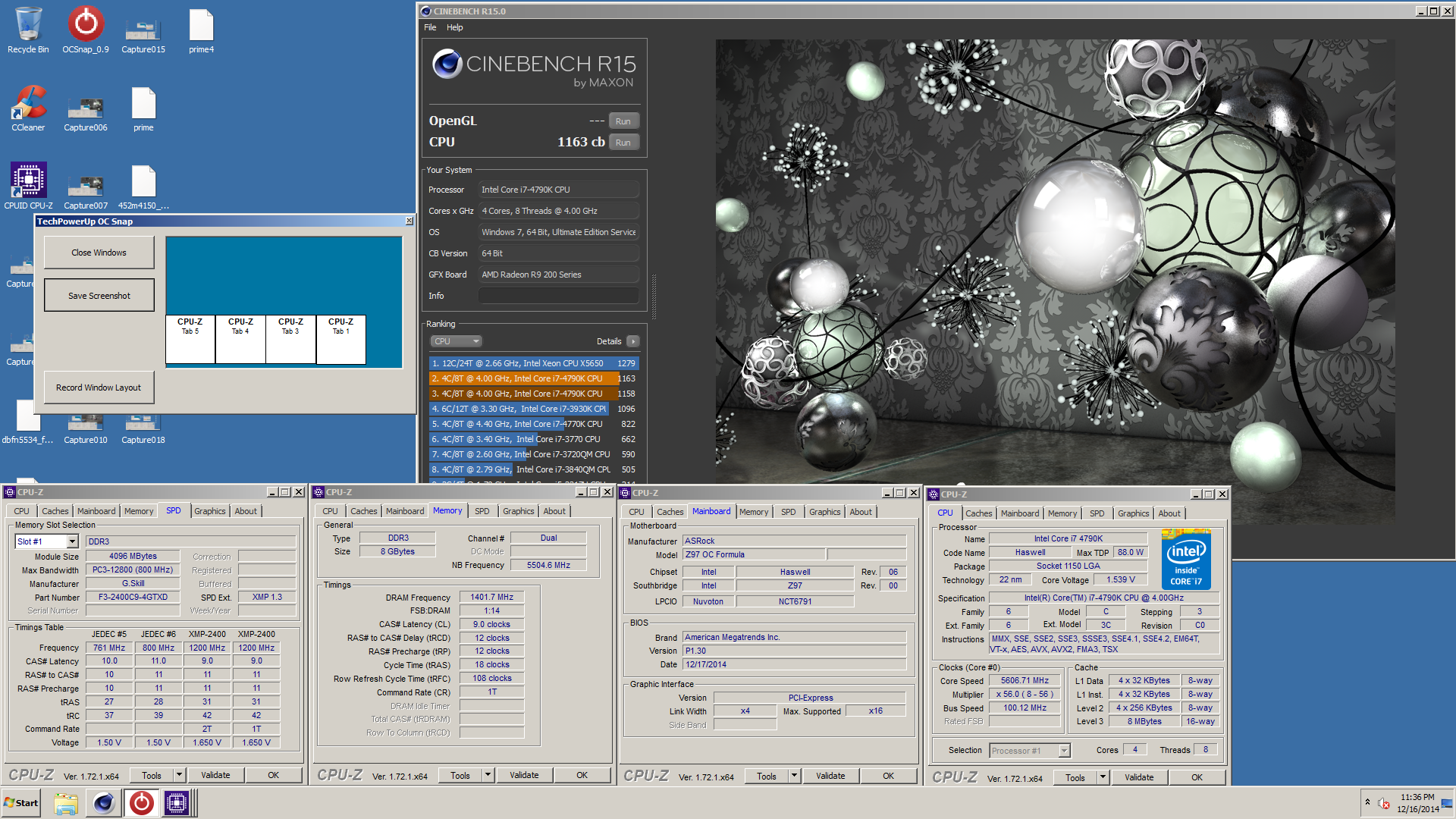This screenshot has width=1456, height=819.
Task: Switch to Caches tab in SPD CPU-Z window
Action: 55,511
